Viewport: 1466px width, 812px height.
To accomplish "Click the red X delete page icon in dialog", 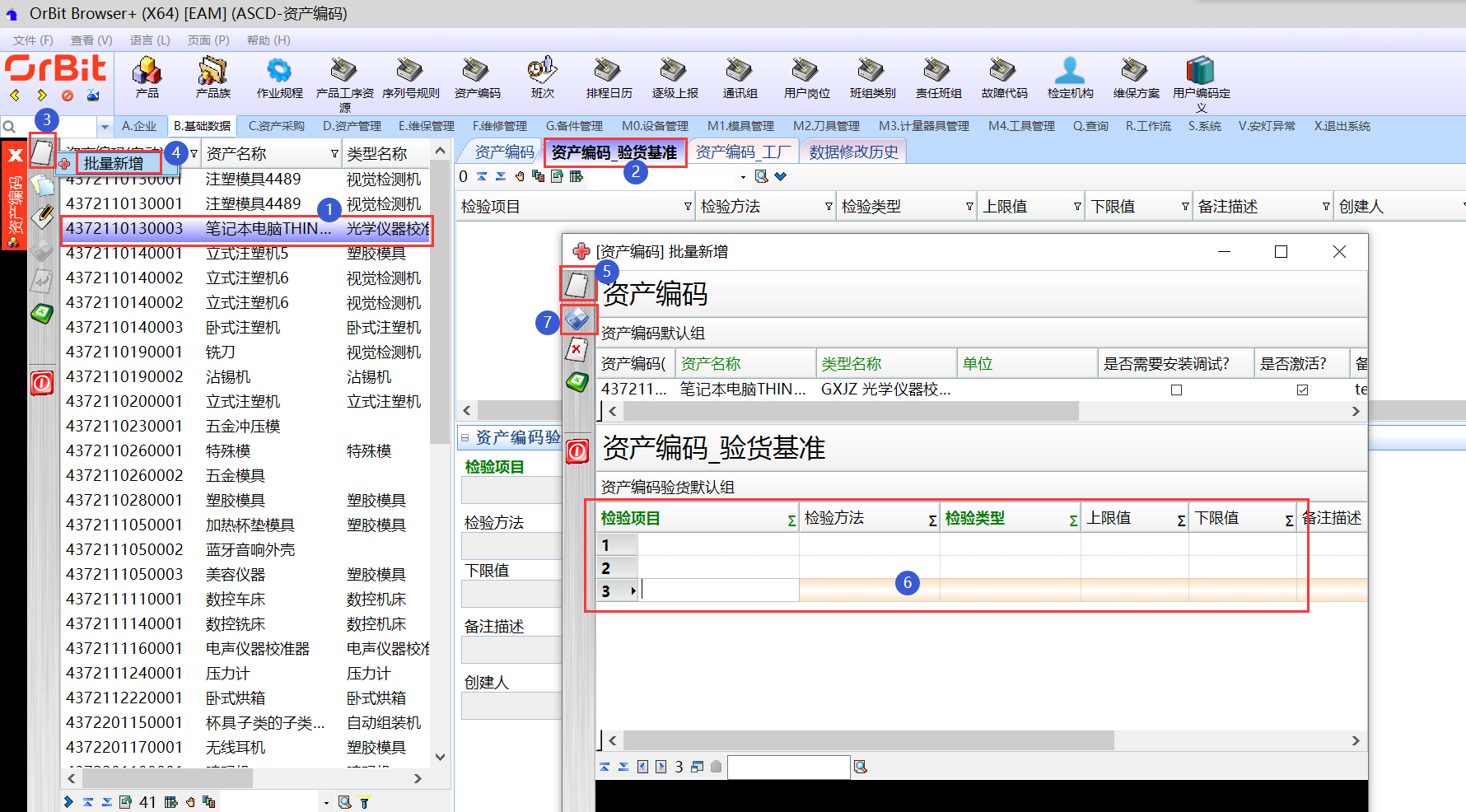I will click(577, 350).
